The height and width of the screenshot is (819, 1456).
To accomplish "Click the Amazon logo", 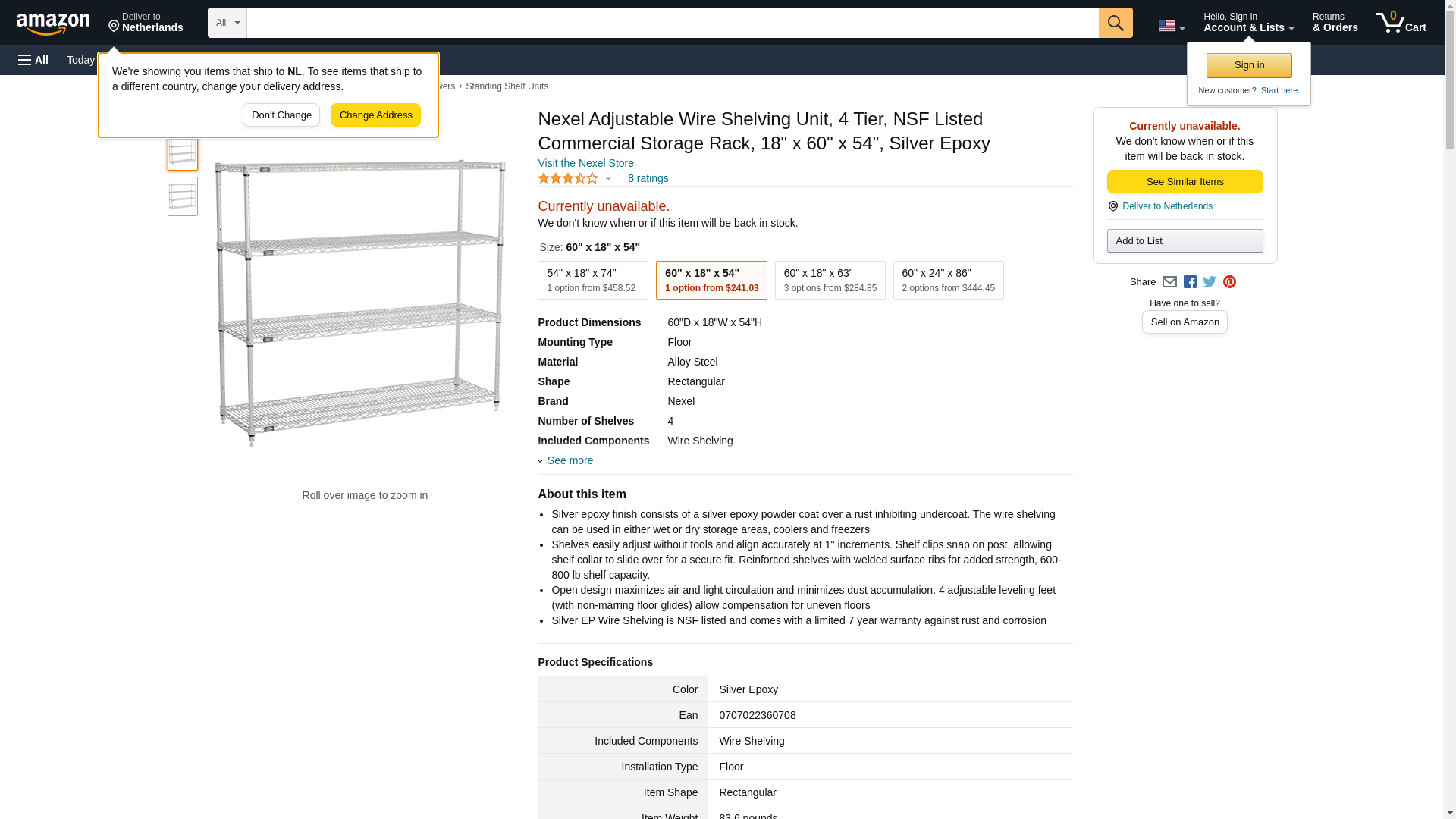I will pos(53,24).
